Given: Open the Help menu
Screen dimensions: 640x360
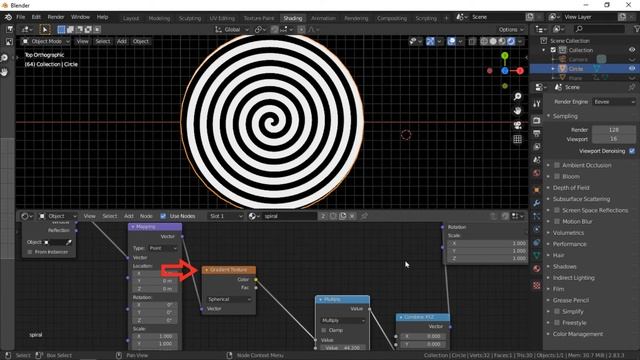Looking at the screenshot, I should [x=102, y=17].
